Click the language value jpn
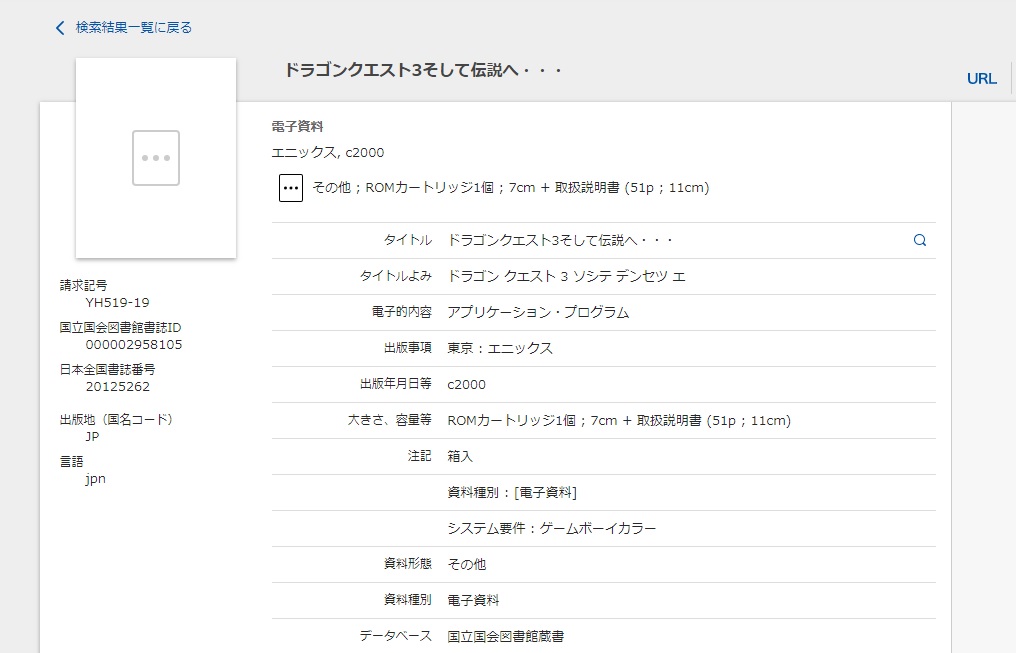 pos(95,479)
